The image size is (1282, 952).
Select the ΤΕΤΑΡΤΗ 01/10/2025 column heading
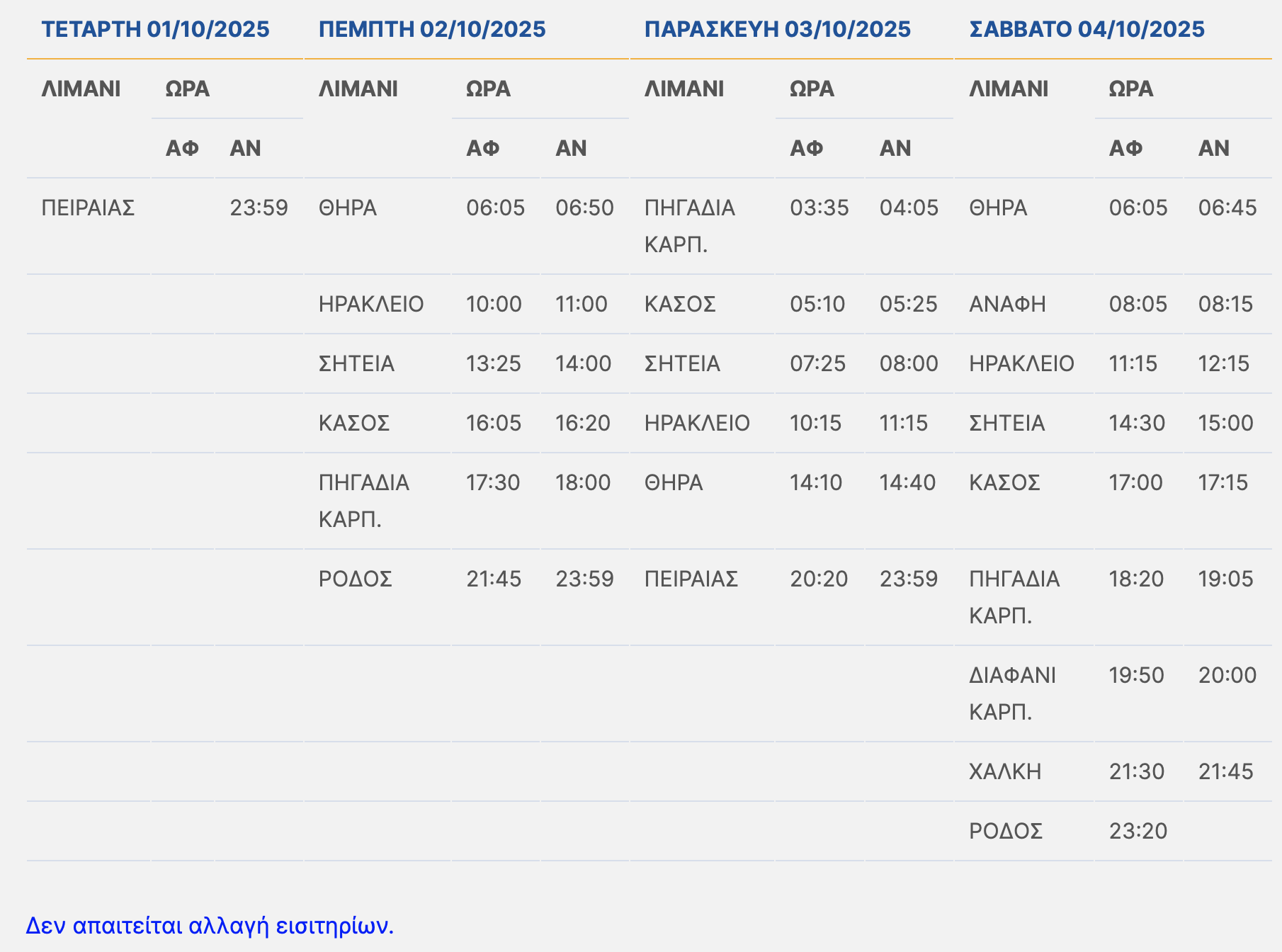(x=155, y=29)
